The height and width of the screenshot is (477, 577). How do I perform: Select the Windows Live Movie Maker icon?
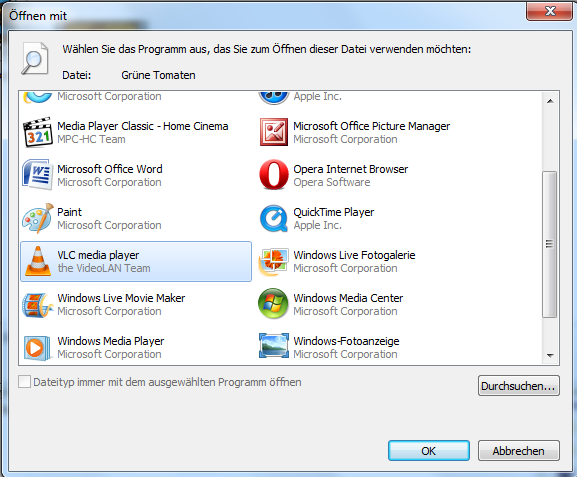[38, 304]
